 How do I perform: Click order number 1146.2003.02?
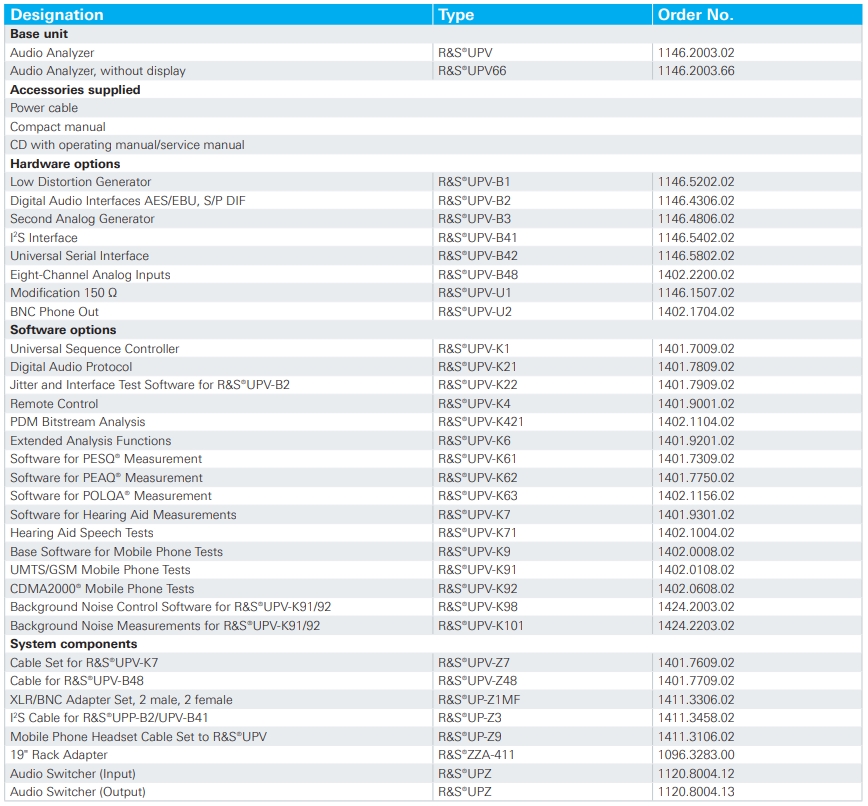[696, 53]
